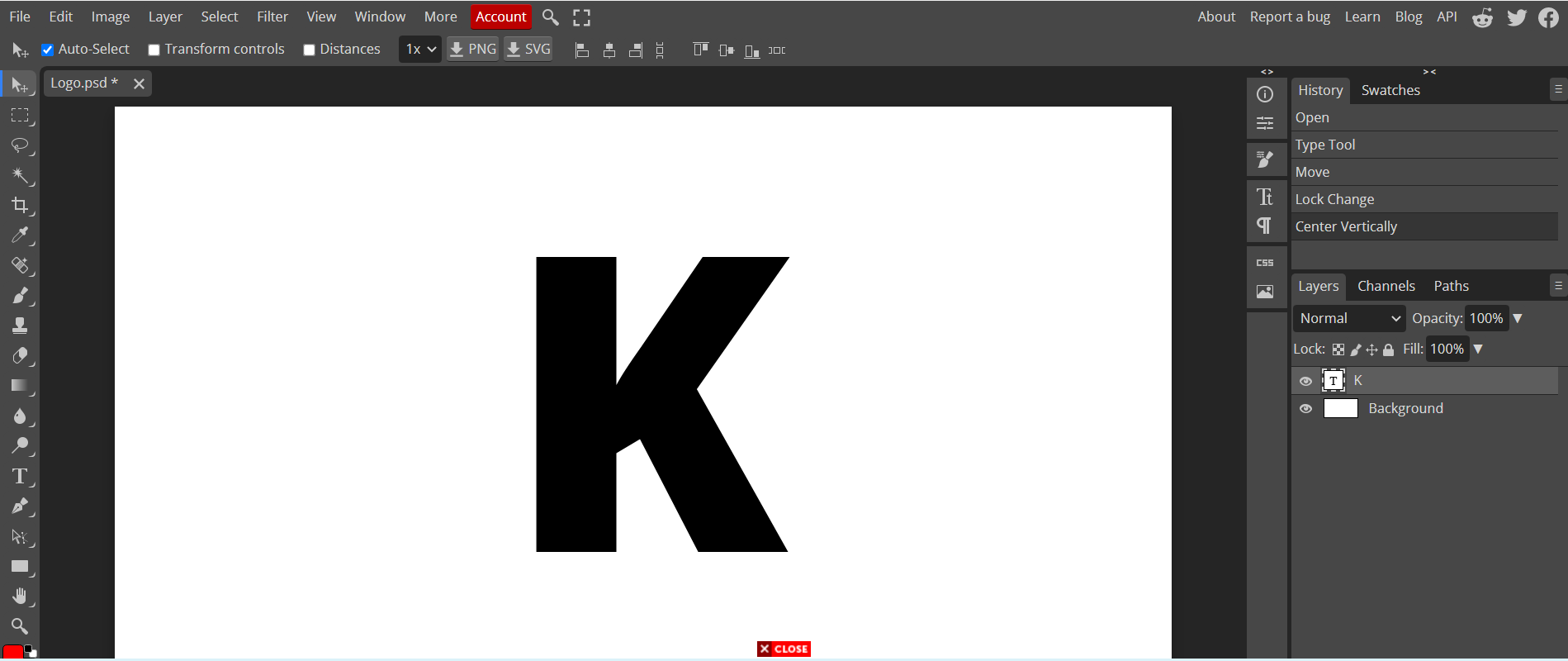Export as PNG button
This screenshot has height=661, width=1568.
(473, 50)
